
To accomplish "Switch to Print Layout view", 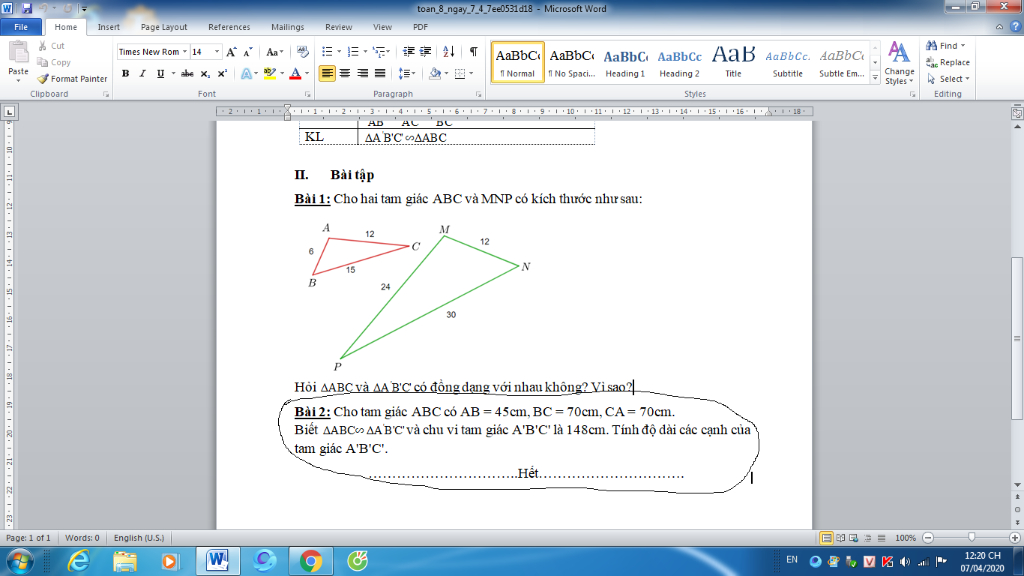I will [x=826, y=538].
